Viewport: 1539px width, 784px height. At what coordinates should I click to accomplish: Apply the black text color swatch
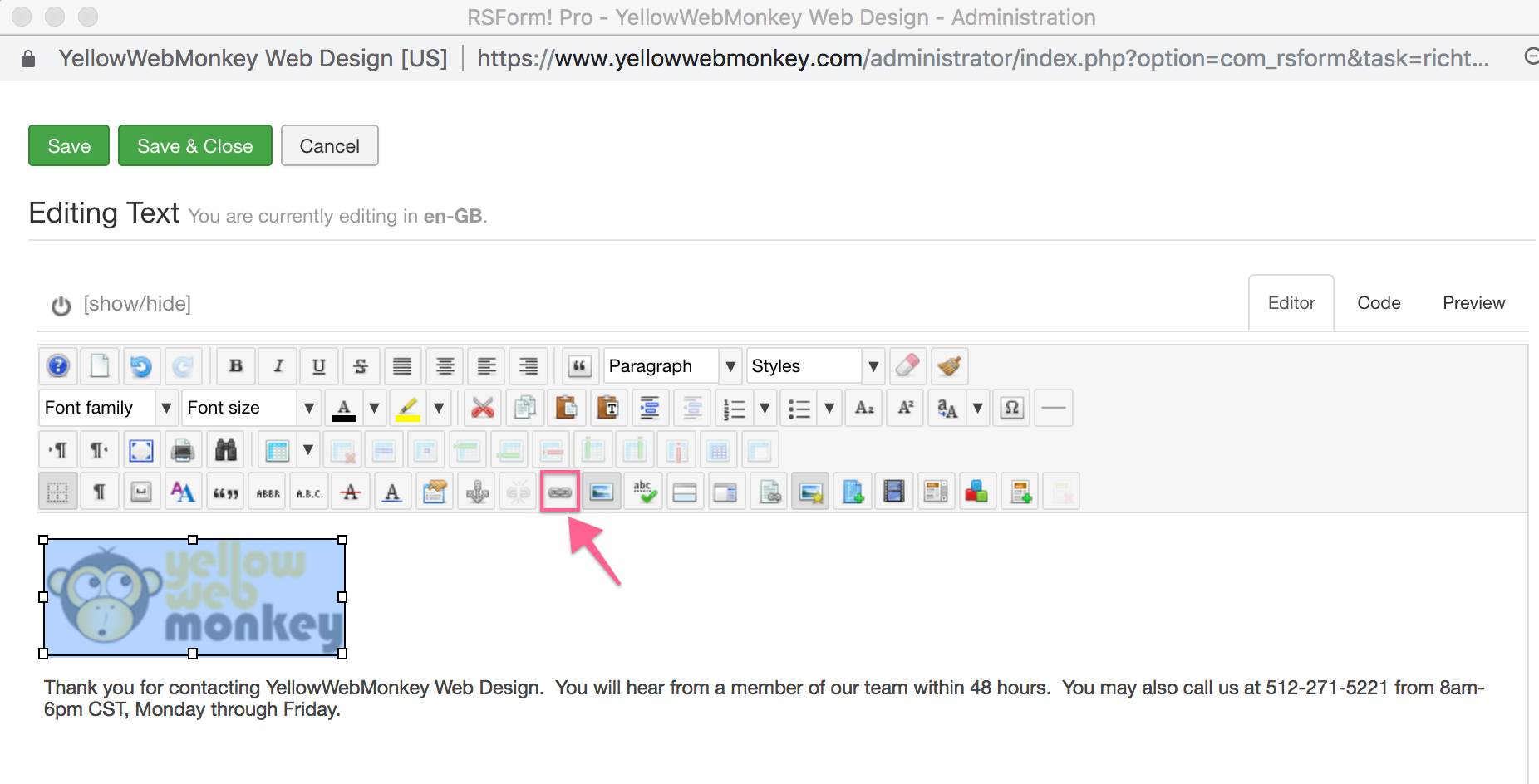(x=344, y=408)
